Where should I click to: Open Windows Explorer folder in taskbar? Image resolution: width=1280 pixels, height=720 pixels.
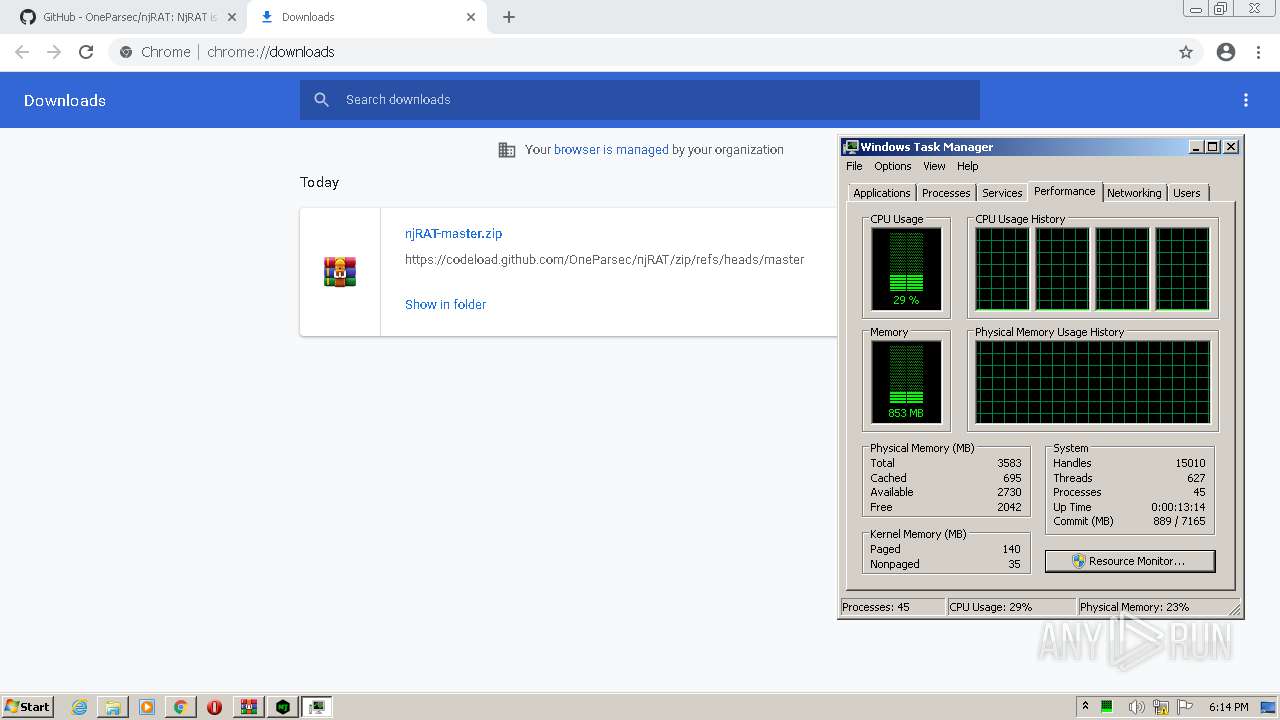point(113,707)
